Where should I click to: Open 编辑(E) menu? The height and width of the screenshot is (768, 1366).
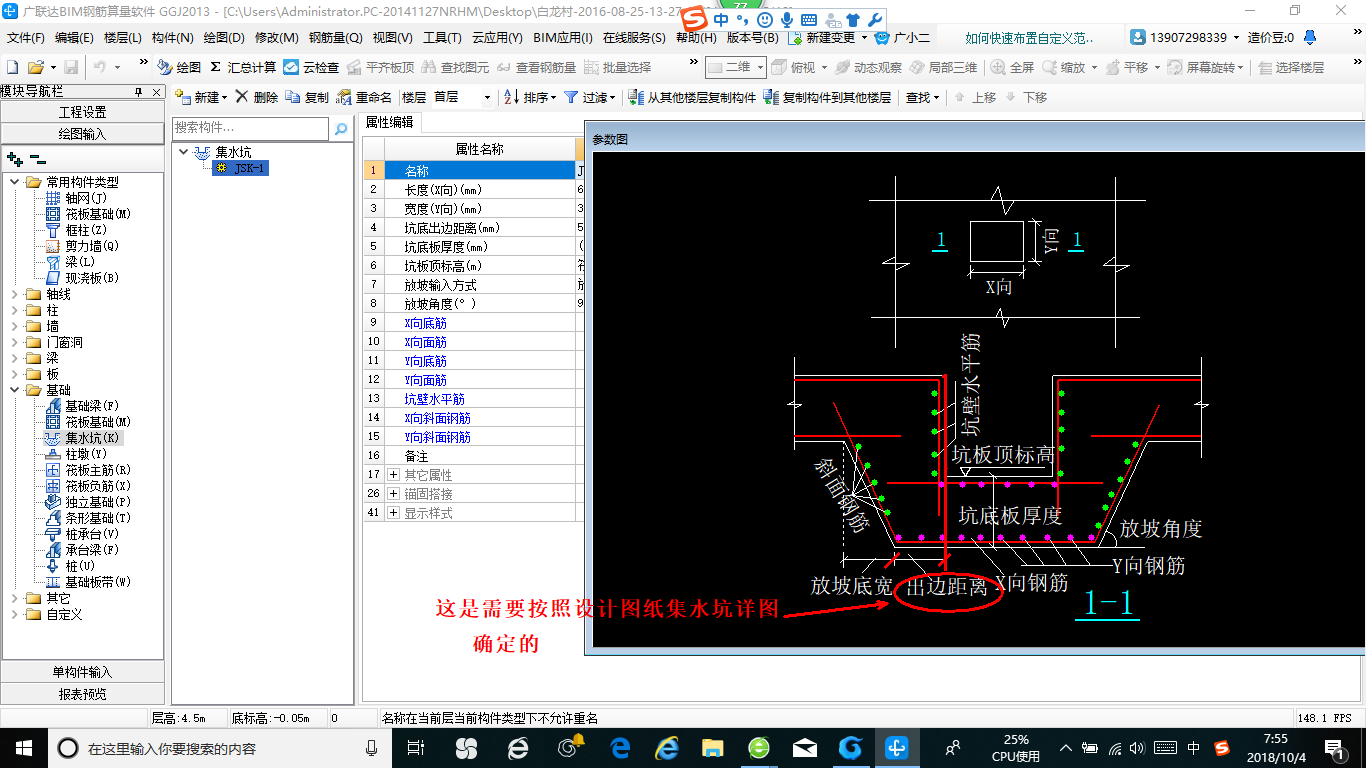(74, 38)
